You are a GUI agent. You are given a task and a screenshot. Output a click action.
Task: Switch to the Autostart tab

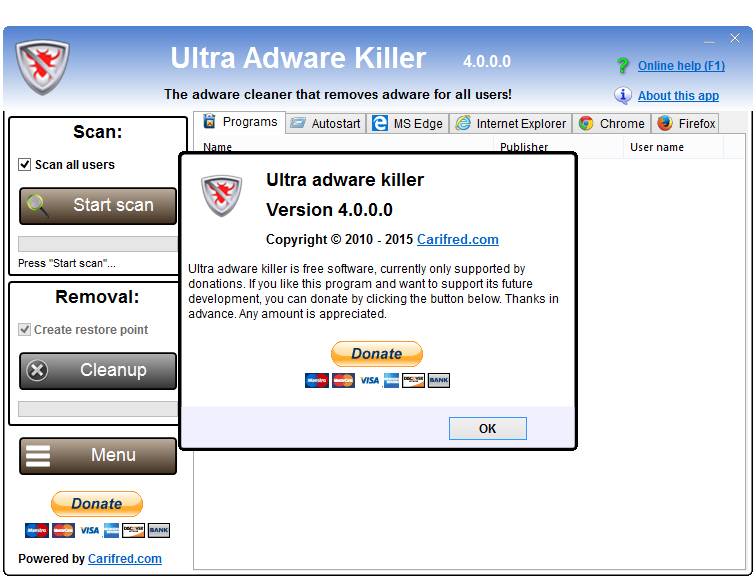[x=325, y=123]
